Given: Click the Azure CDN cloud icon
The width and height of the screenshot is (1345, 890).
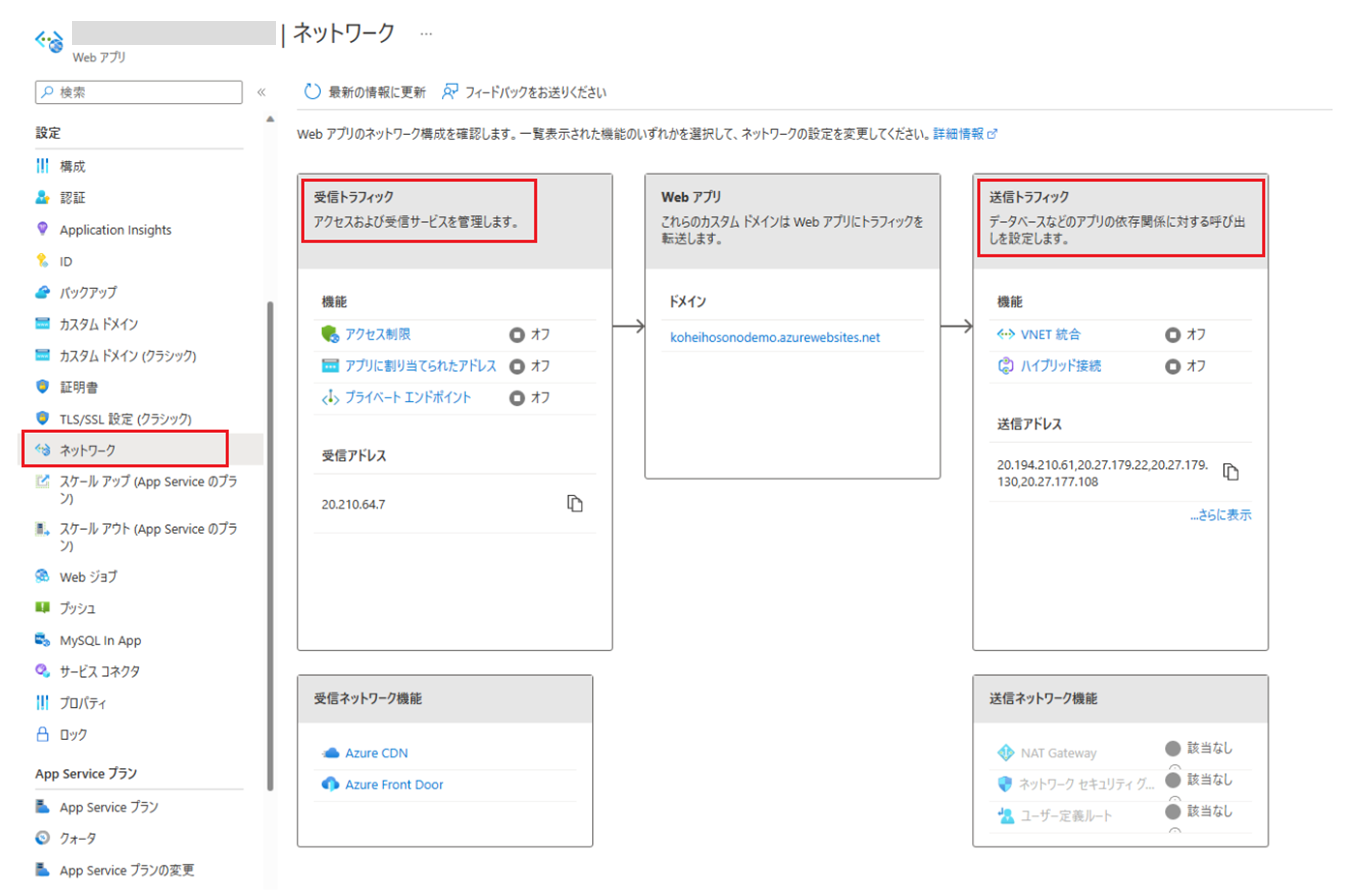Looking at the screenshot, I should click(330, 753).
